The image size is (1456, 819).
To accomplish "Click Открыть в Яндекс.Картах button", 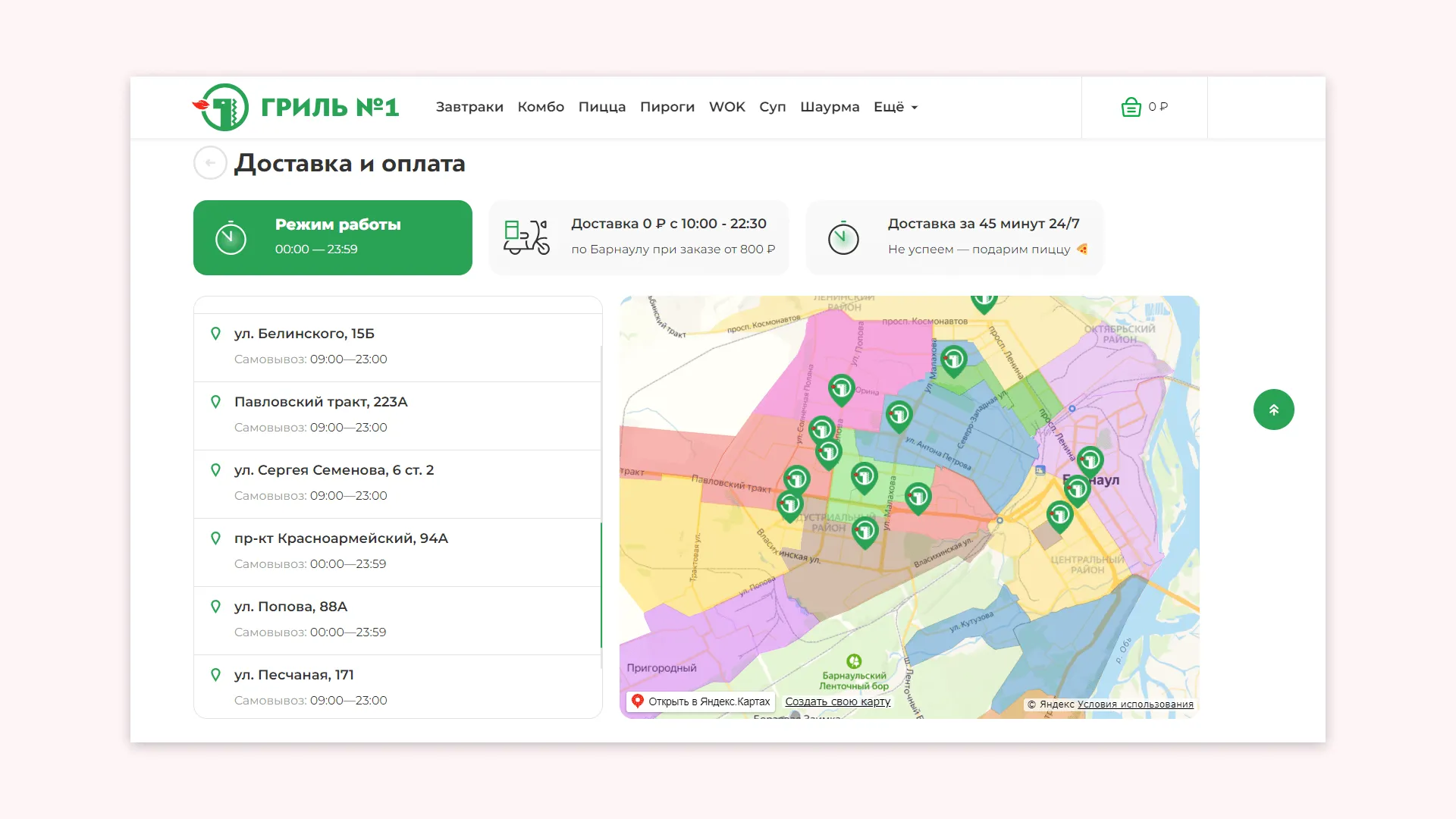I will [x=701, y=701].
